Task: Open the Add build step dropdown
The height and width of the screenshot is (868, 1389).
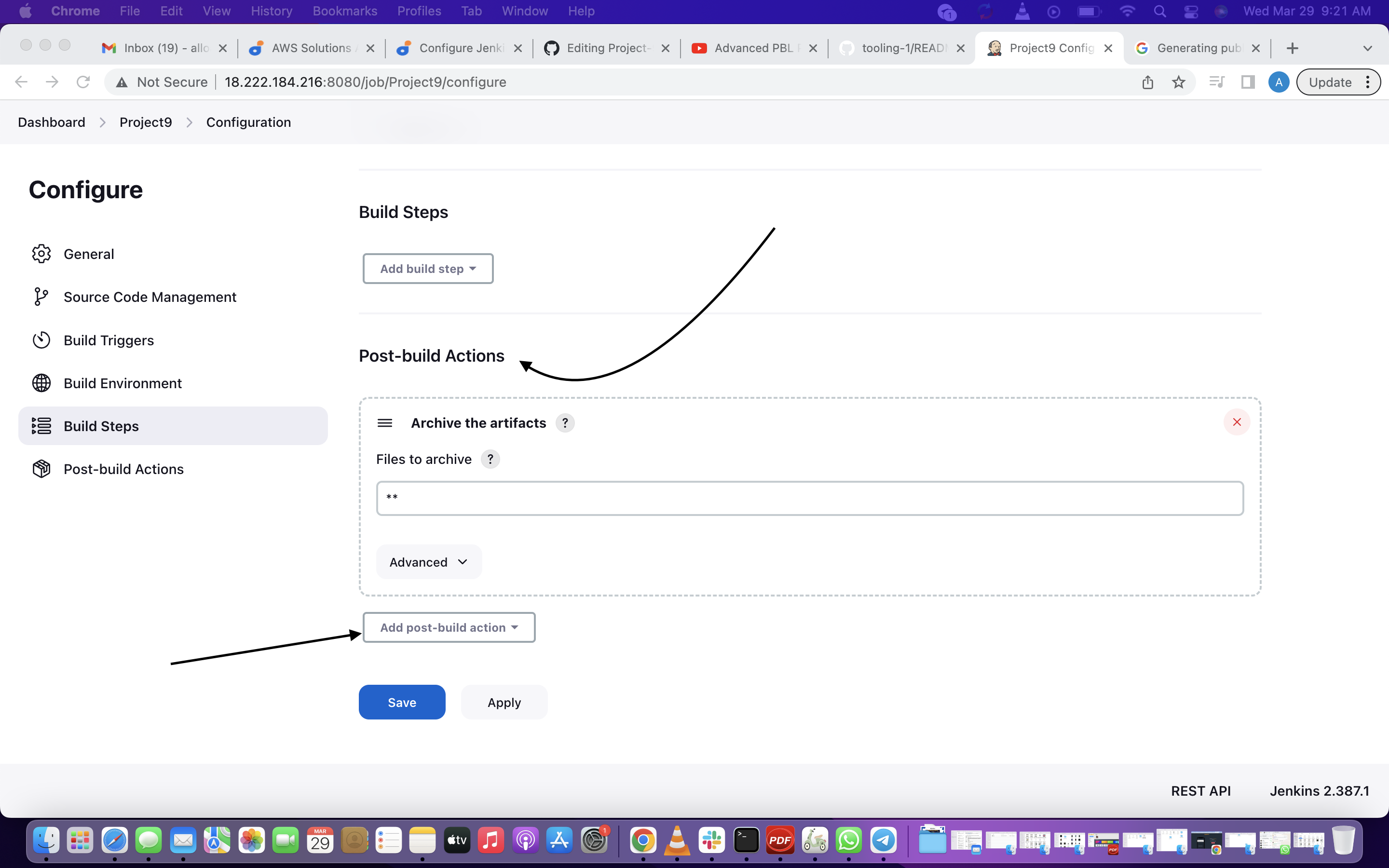Action: pos(428,269)
